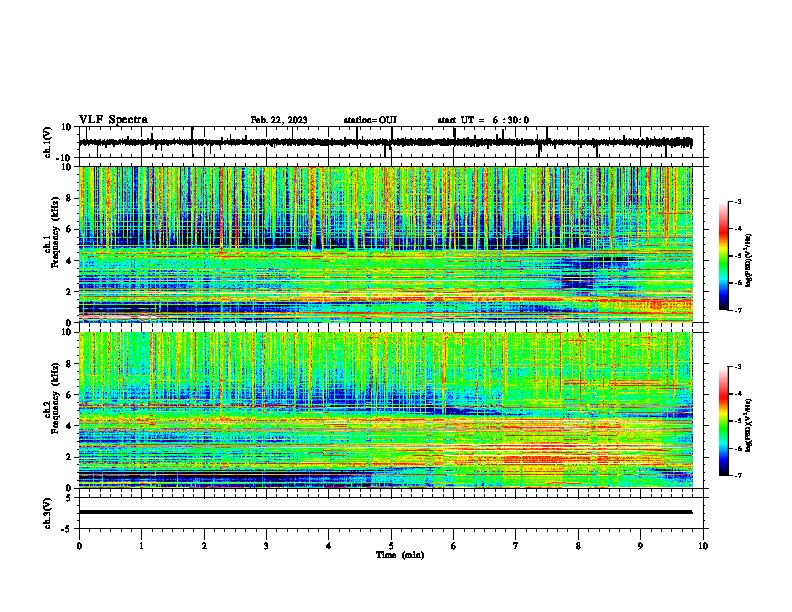
Task: Click the 6 kHz tick on ch.2 spectrogram
Action: (69, 395)
